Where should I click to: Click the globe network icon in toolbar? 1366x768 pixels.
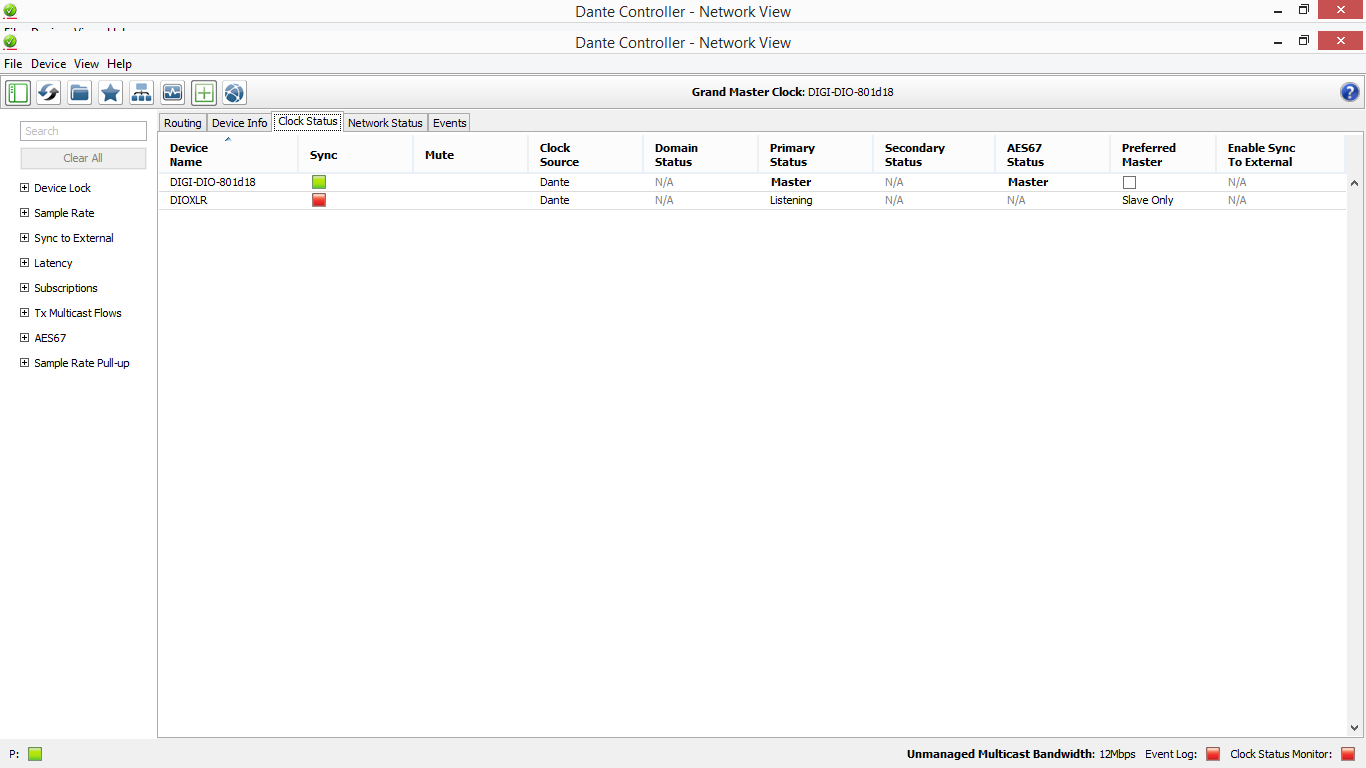234,93
